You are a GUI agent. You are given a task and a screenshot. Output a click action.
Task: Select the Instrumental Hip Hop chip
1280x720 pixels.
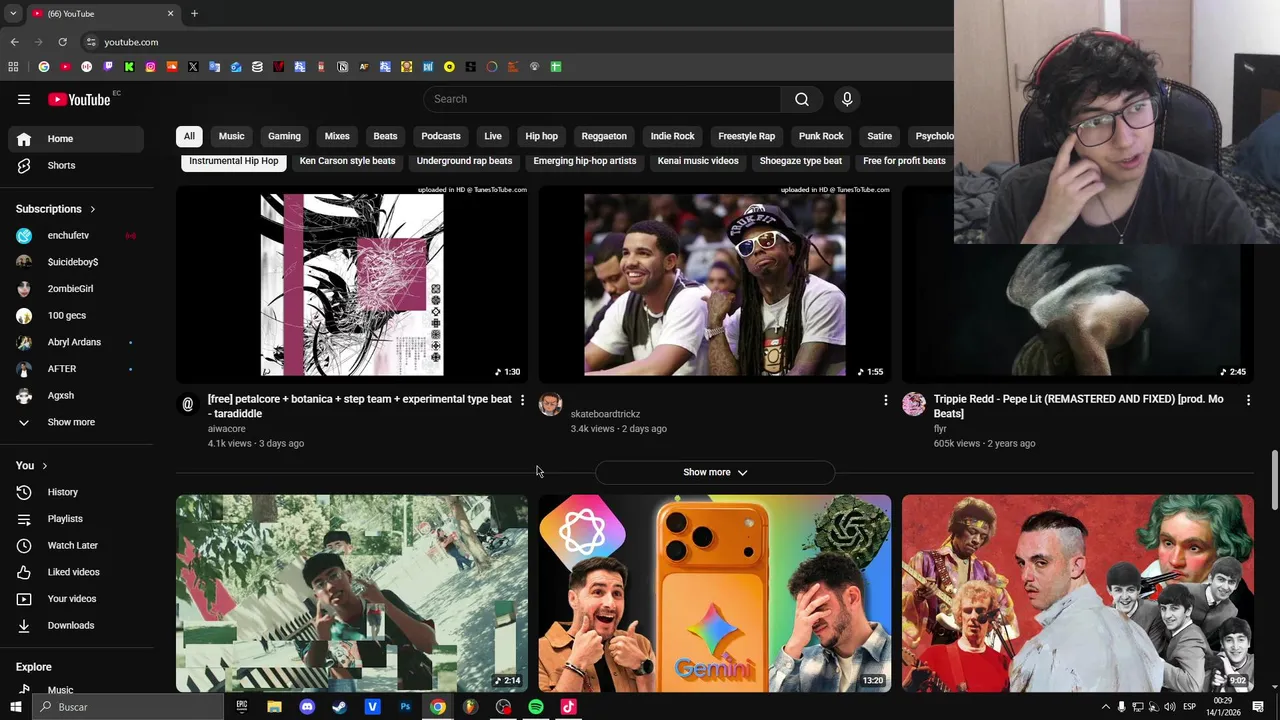click(234, 161)
